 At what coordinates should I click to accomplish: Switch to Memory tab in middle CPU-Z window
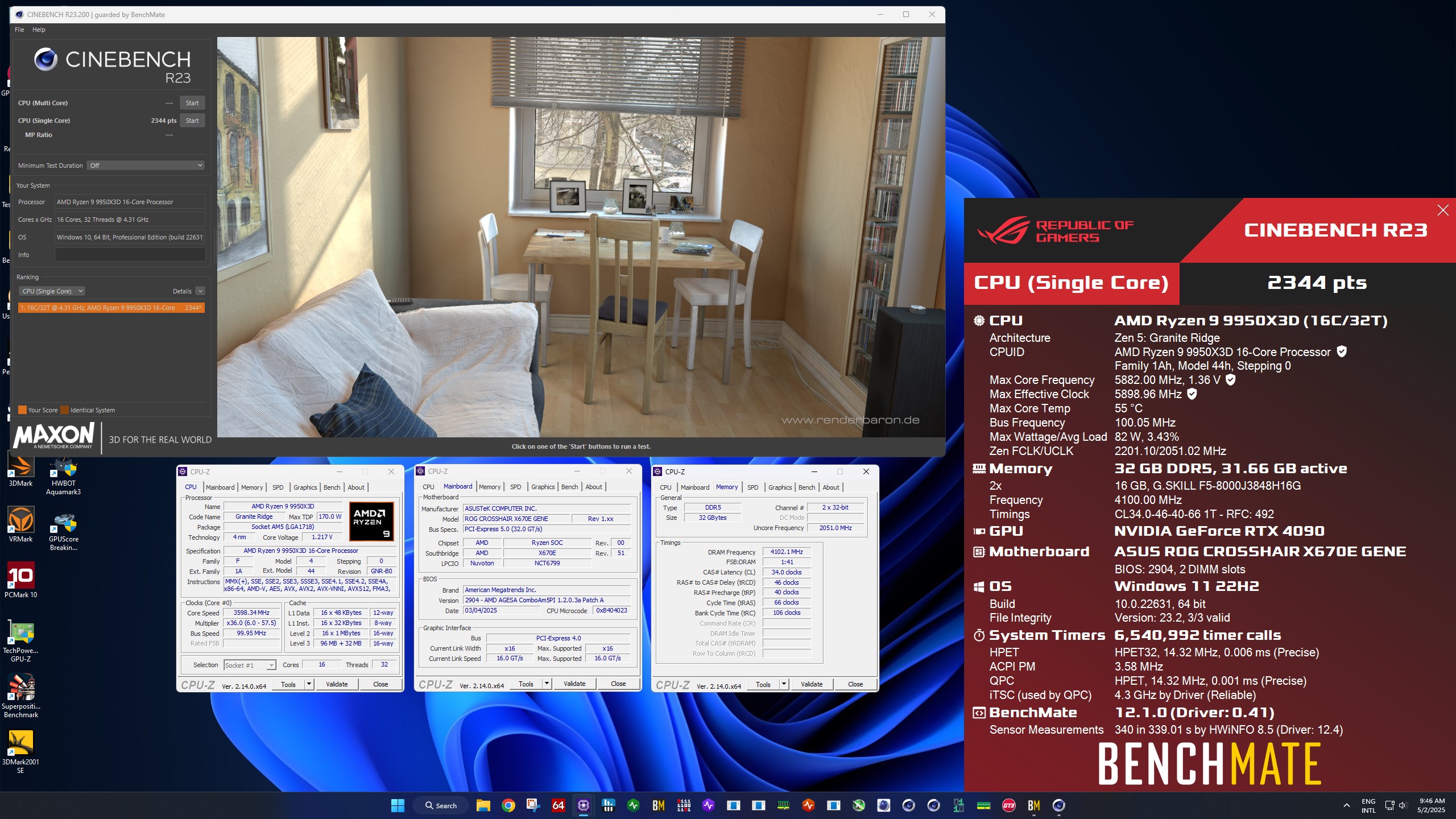[x=490, y=487]
